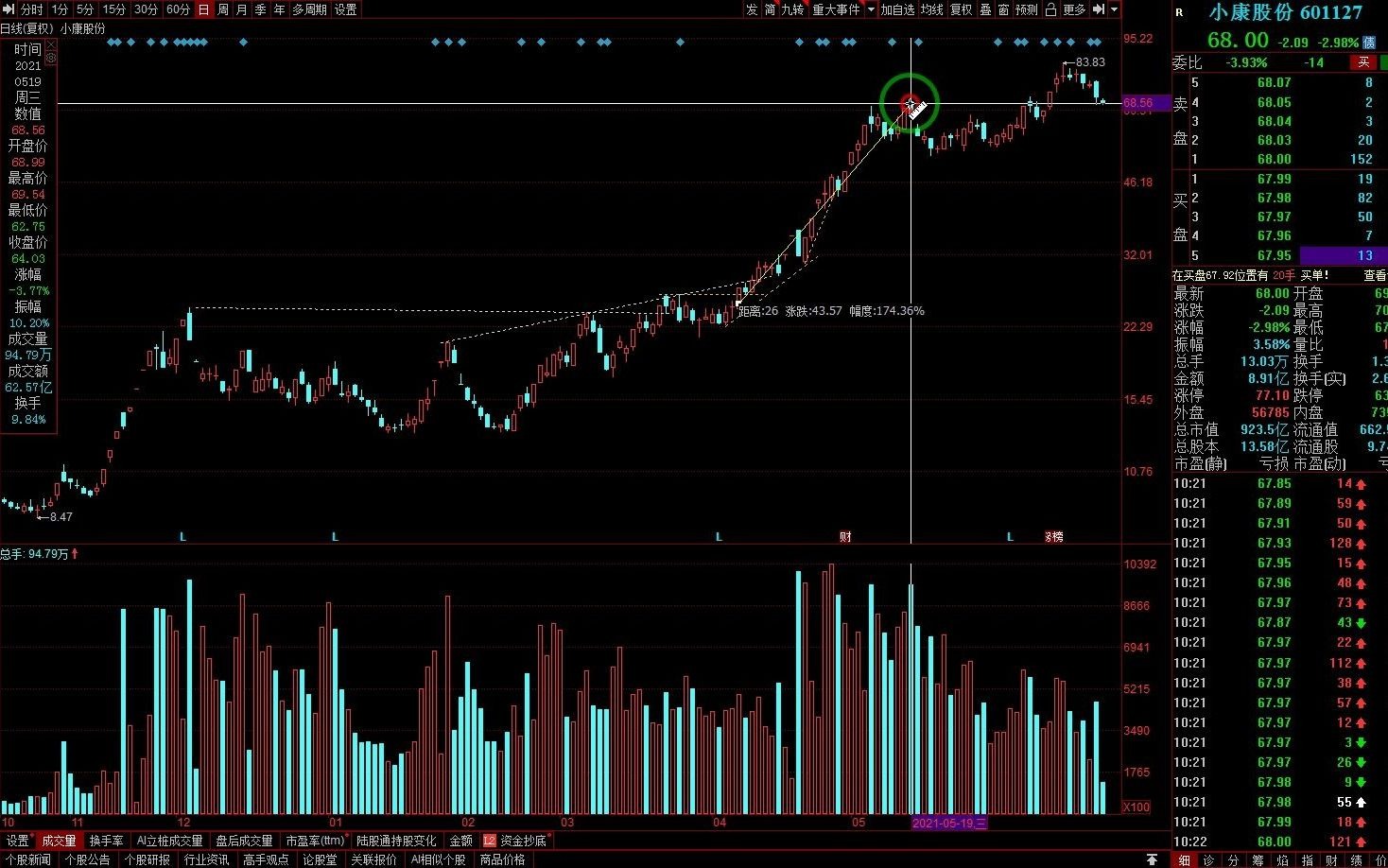
Task: Open 高手观点 bottom tab
Action: point(266,859)
